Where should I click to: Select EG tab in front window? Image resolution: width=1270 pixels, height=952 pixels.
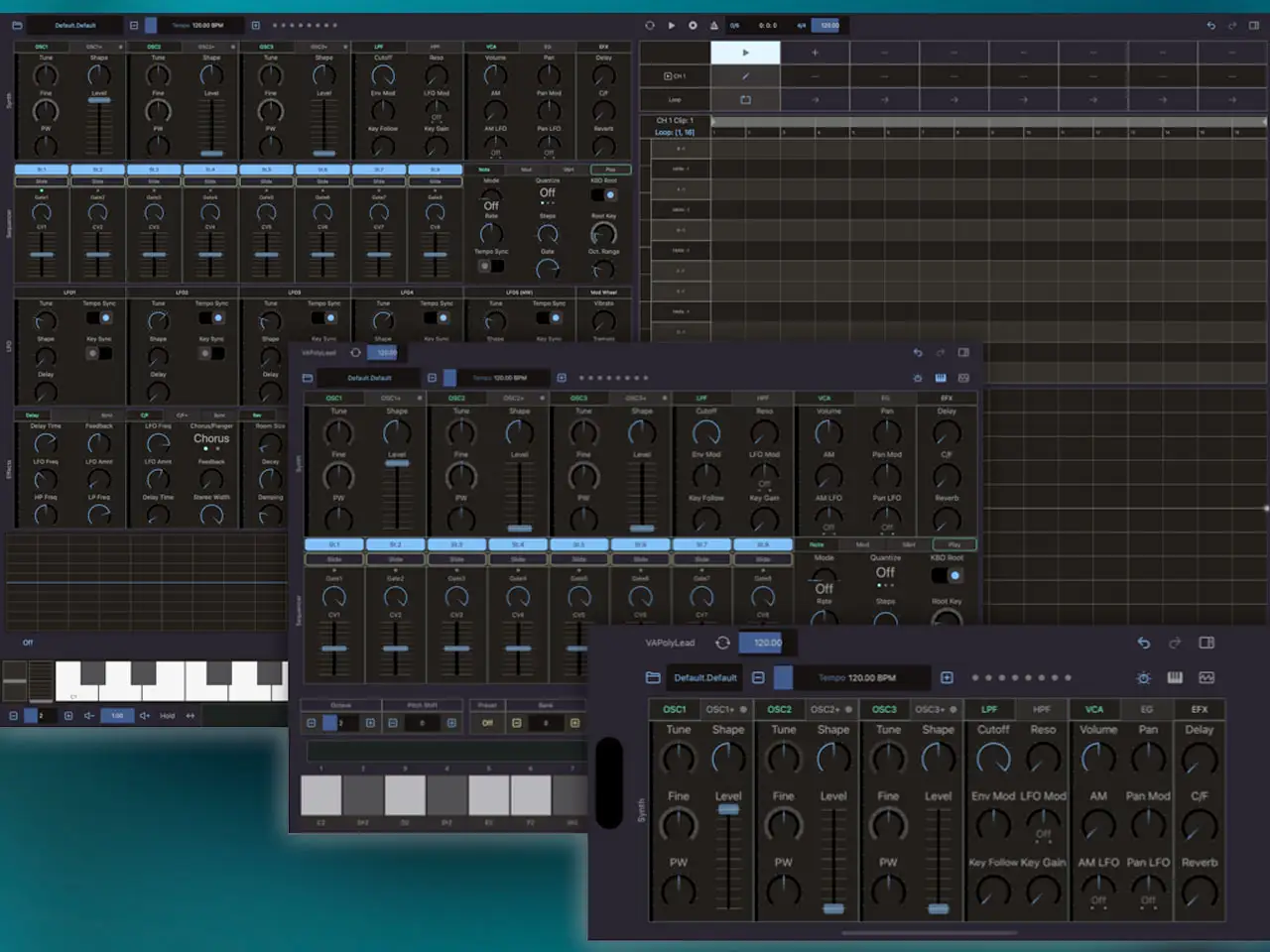[1147, 709]
